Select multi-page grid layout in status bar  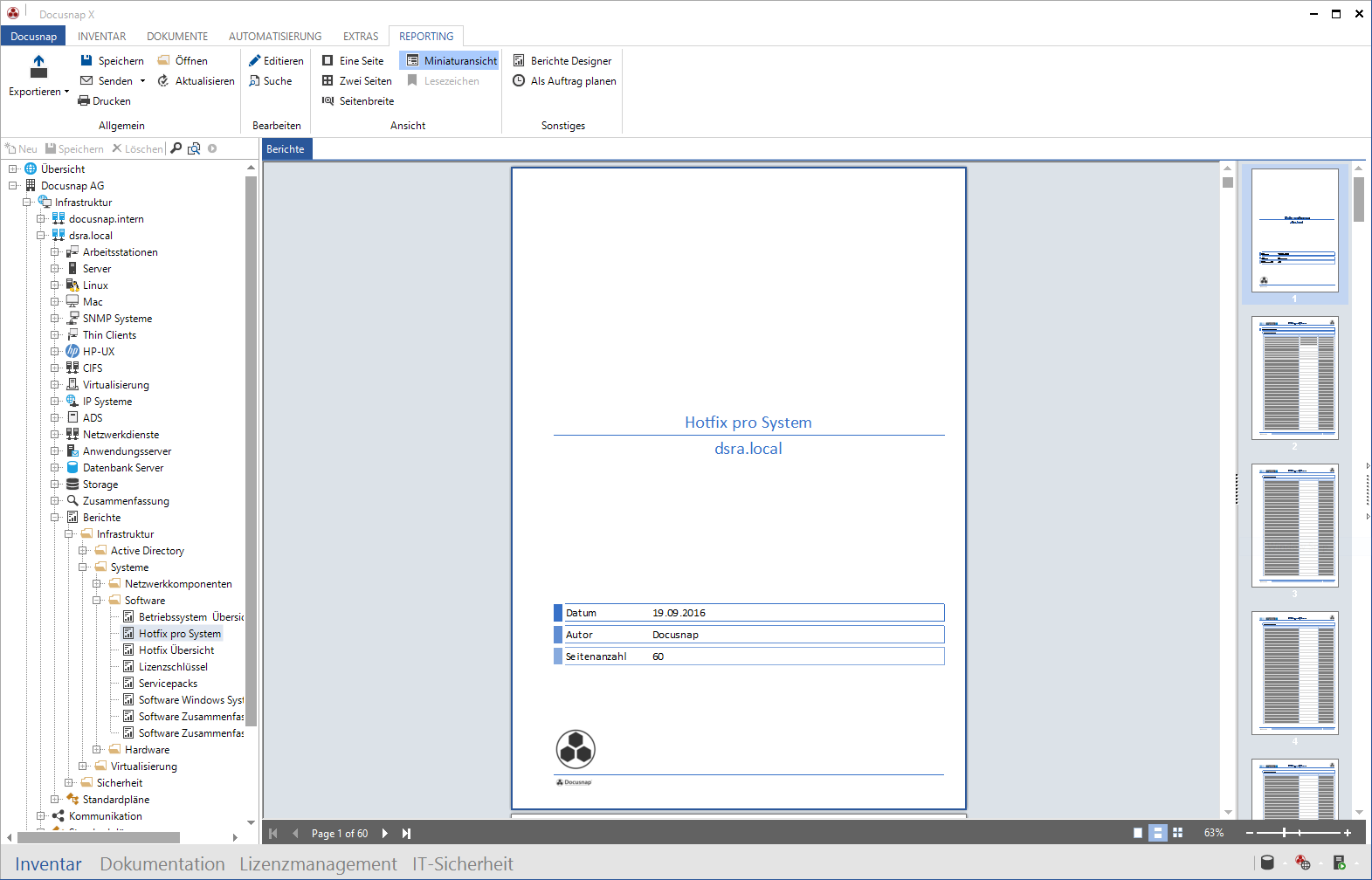pos(1178,833)
